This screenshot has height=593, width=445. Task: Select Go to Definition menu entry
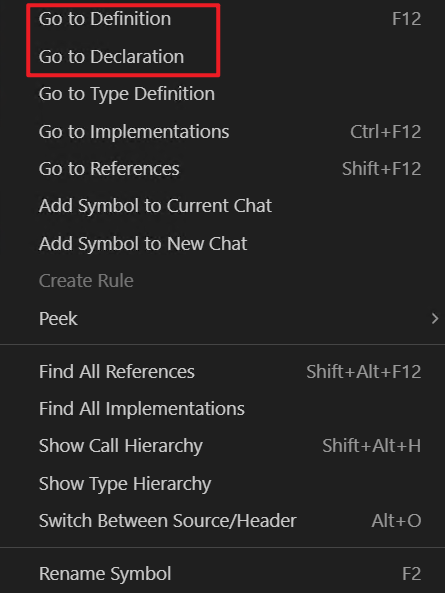tap(222, 19)
